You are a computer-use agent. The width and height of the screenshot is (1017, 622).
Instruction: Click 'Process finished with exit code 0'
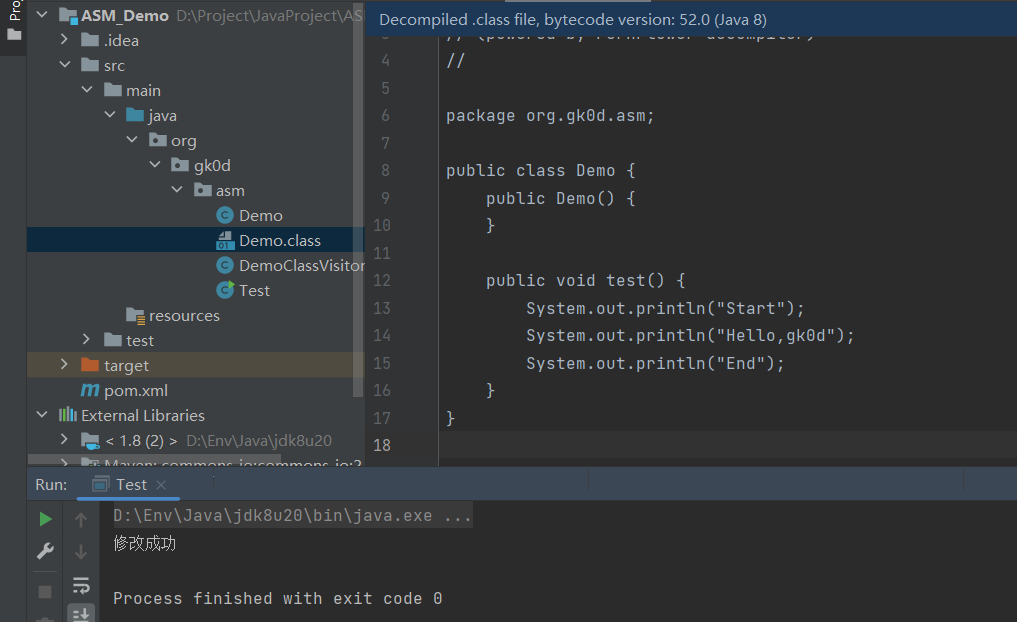coord(278,598)
